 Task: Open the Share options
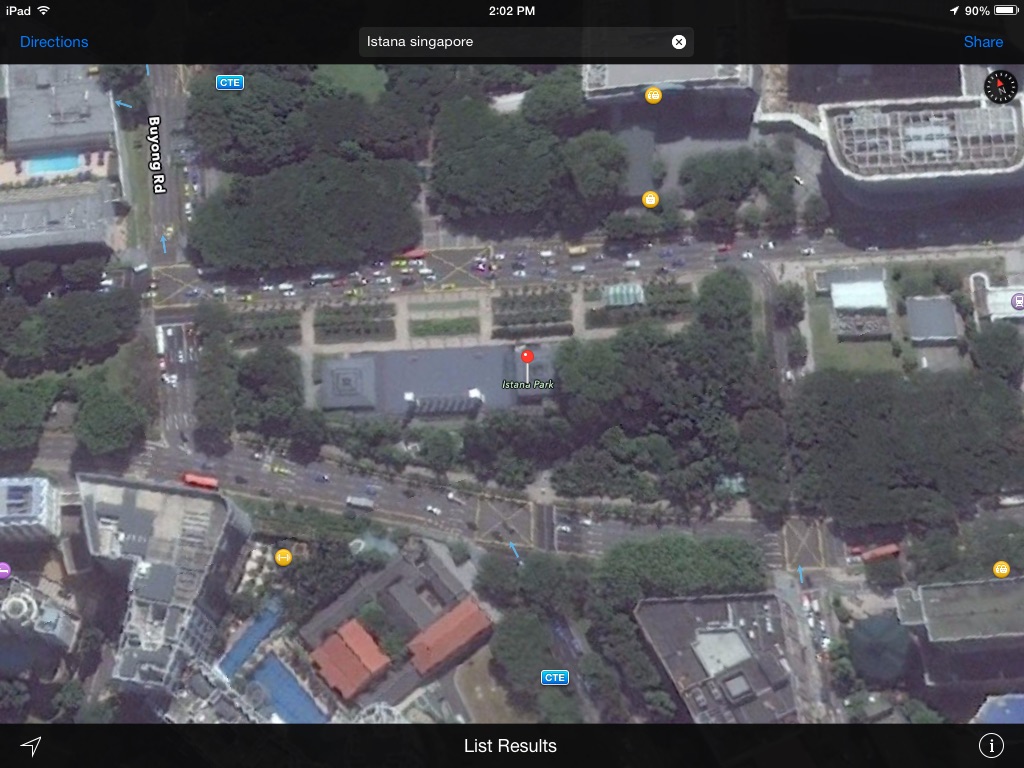point(983,42)
